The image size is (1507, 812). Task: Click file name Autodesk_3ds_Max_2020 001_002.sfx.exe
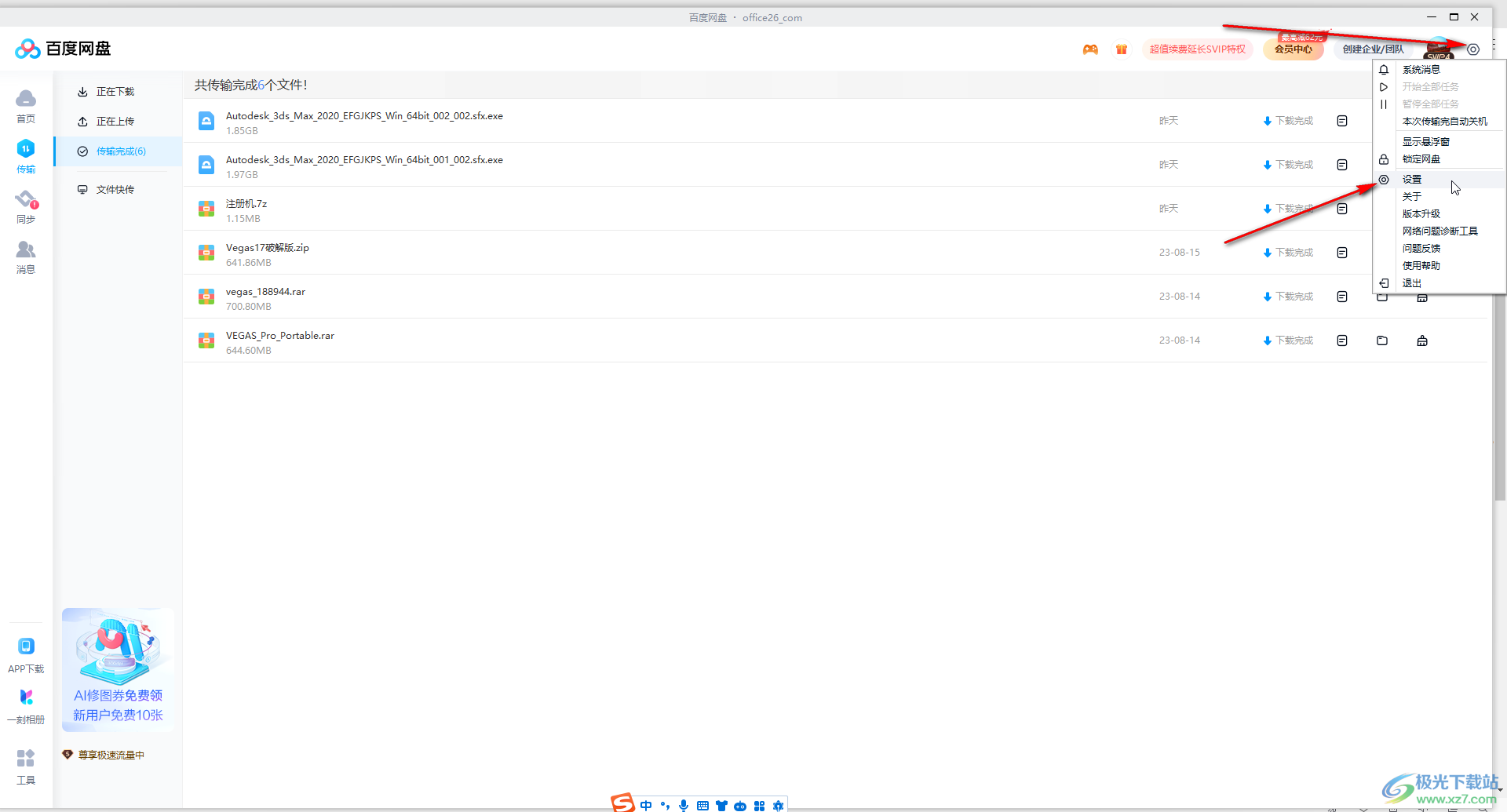364,160
